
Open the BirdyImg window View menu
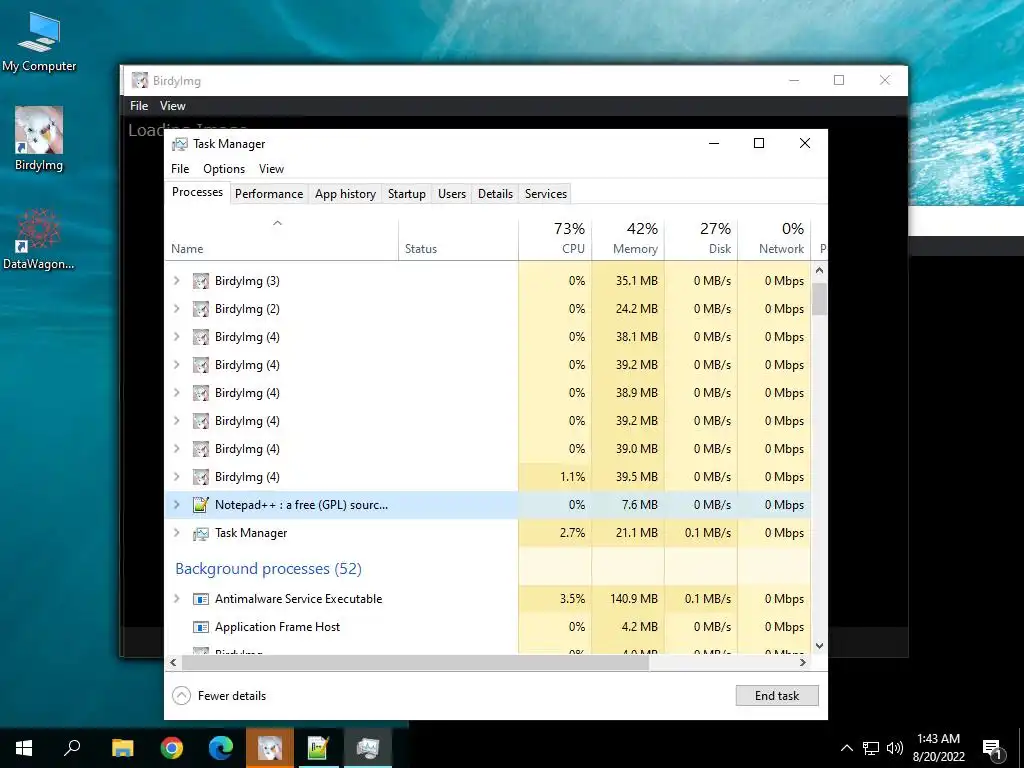coord(172,106)
